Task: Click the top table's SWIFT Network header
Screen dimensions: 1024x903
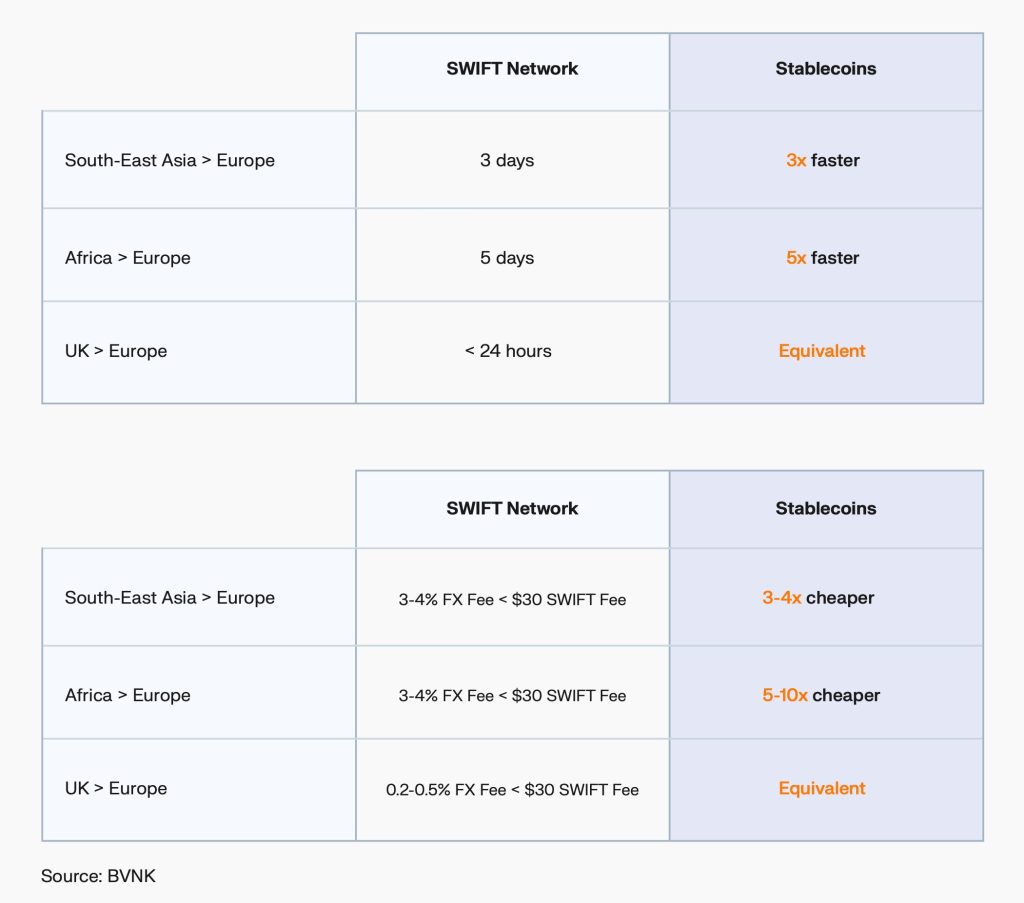Action: (x=512, y=69)
